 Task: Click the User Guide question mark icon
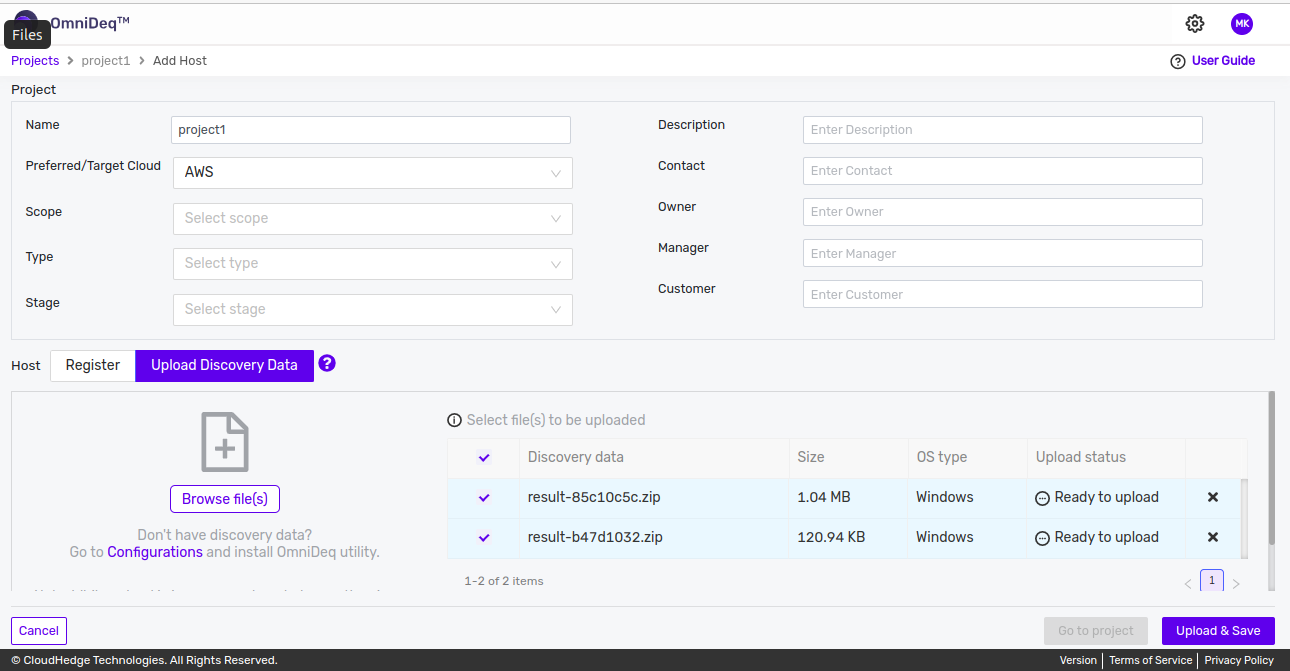(1178, 61)
